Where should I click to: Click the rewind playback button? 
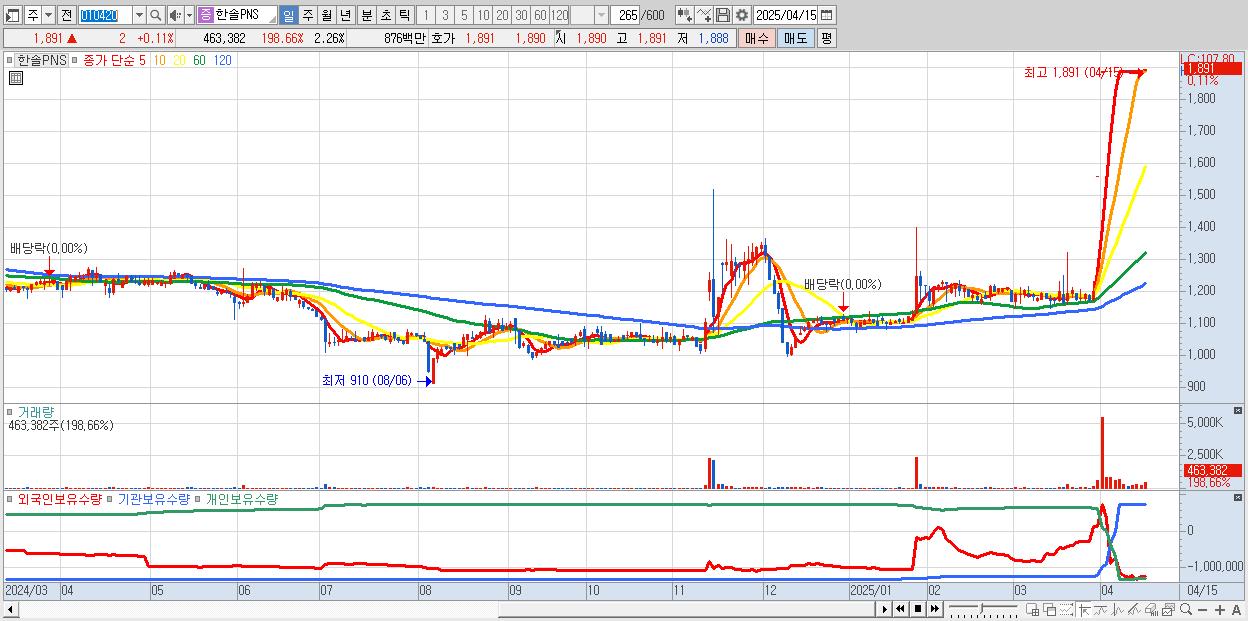click(x=900, y=609)
